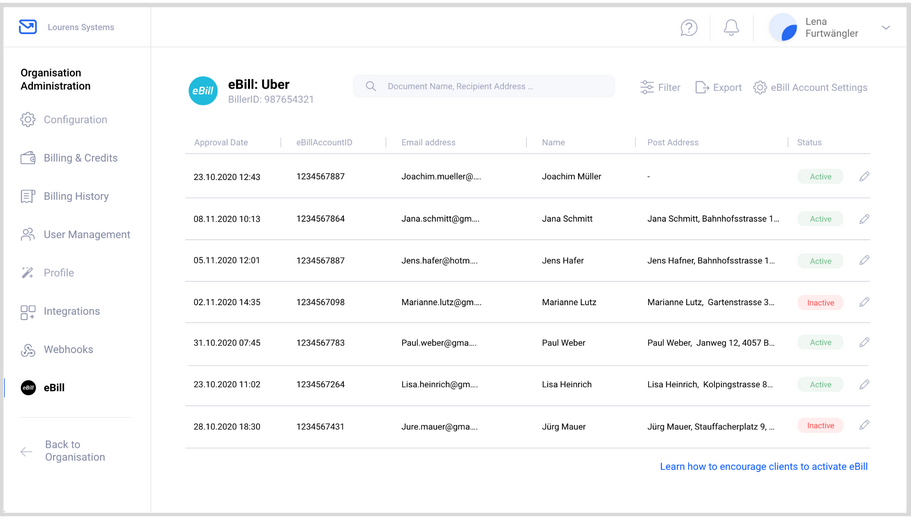Edit Paul Weber row pencil icon
The image size is (912, 517).
point(864,342)
